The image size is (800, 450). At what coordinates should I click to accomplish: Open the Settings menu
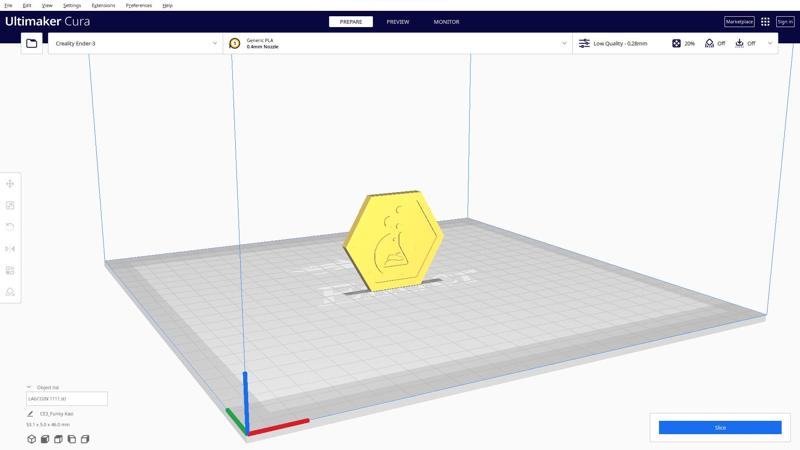point(72,5)
